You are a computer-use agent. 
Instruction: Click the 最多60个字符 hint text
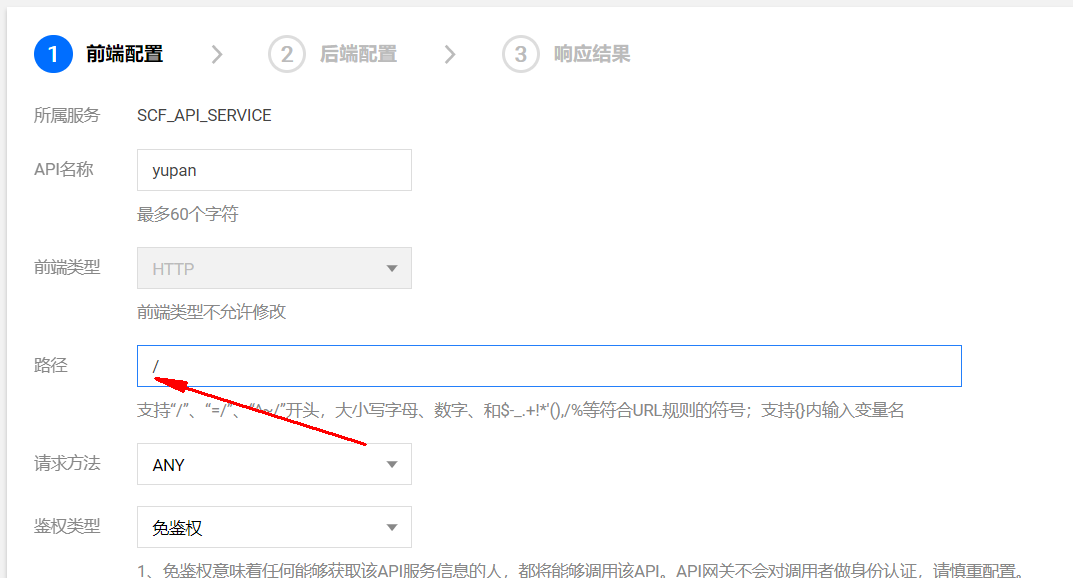(188, 214)
